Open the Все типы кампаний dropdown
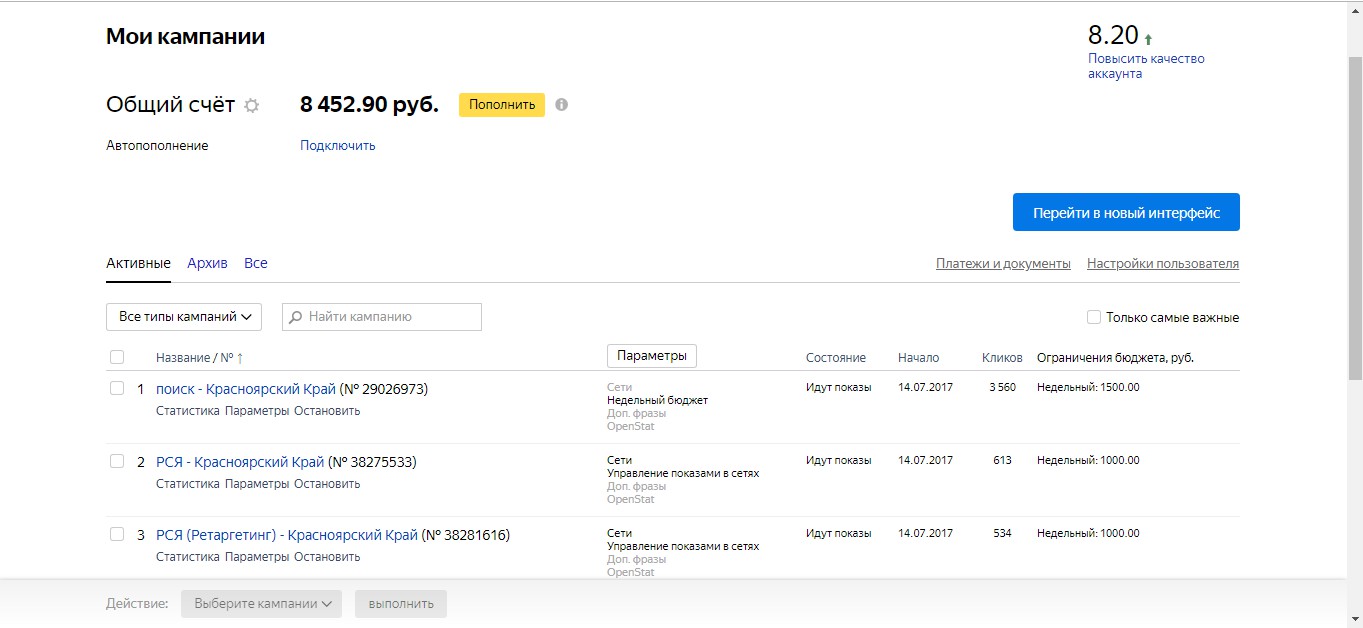Screen dimensions: 1363x628 pos(184,317)
